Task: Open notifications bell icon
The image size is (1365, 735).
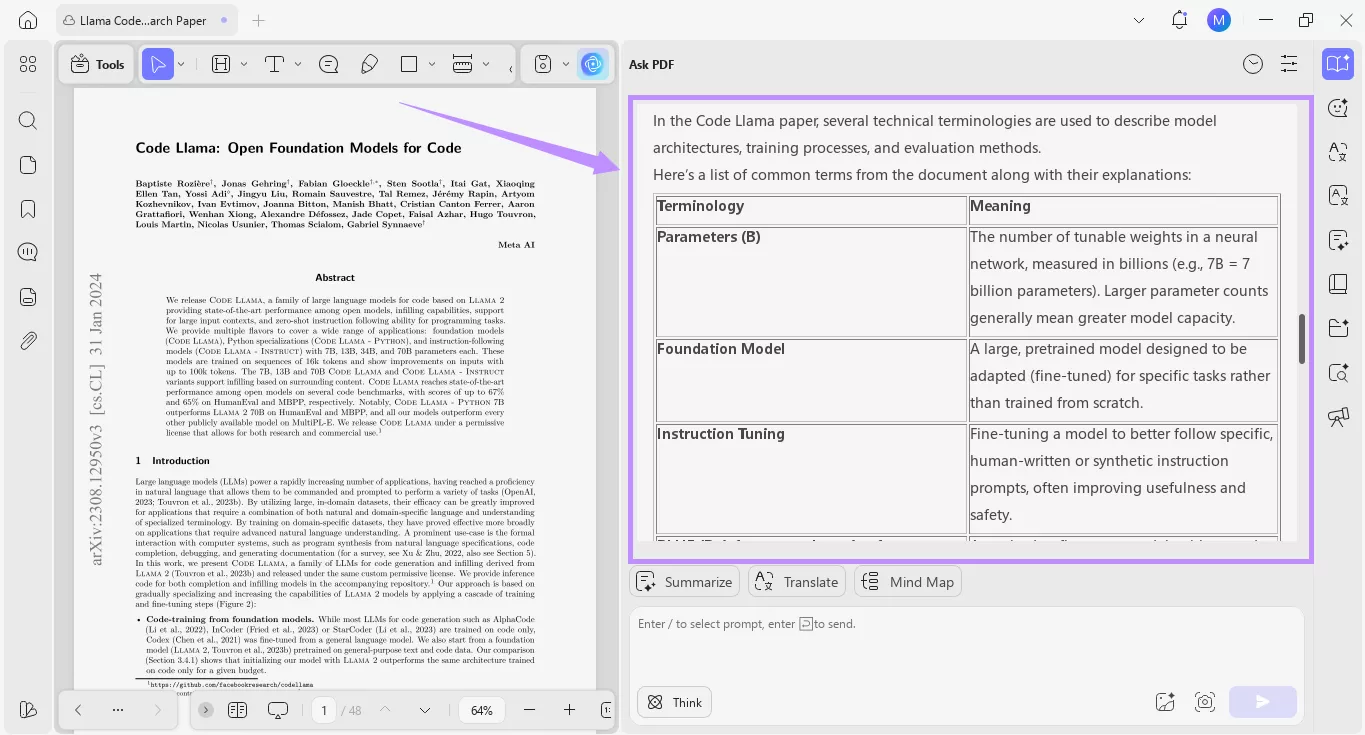Action: click(1180, 20)
